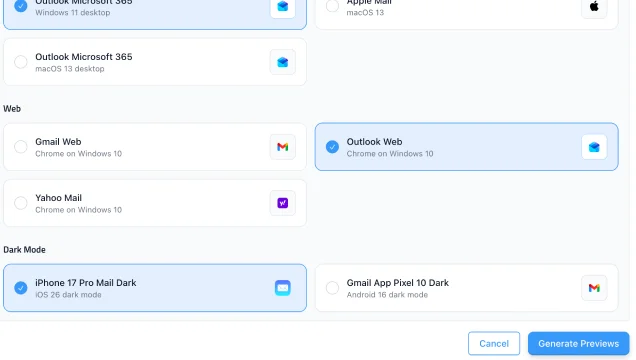Uncheck iPhone 17 Pro Mail Dark checkmark
This screenshot has height=360, width=636.
click(x=21, y=288)
